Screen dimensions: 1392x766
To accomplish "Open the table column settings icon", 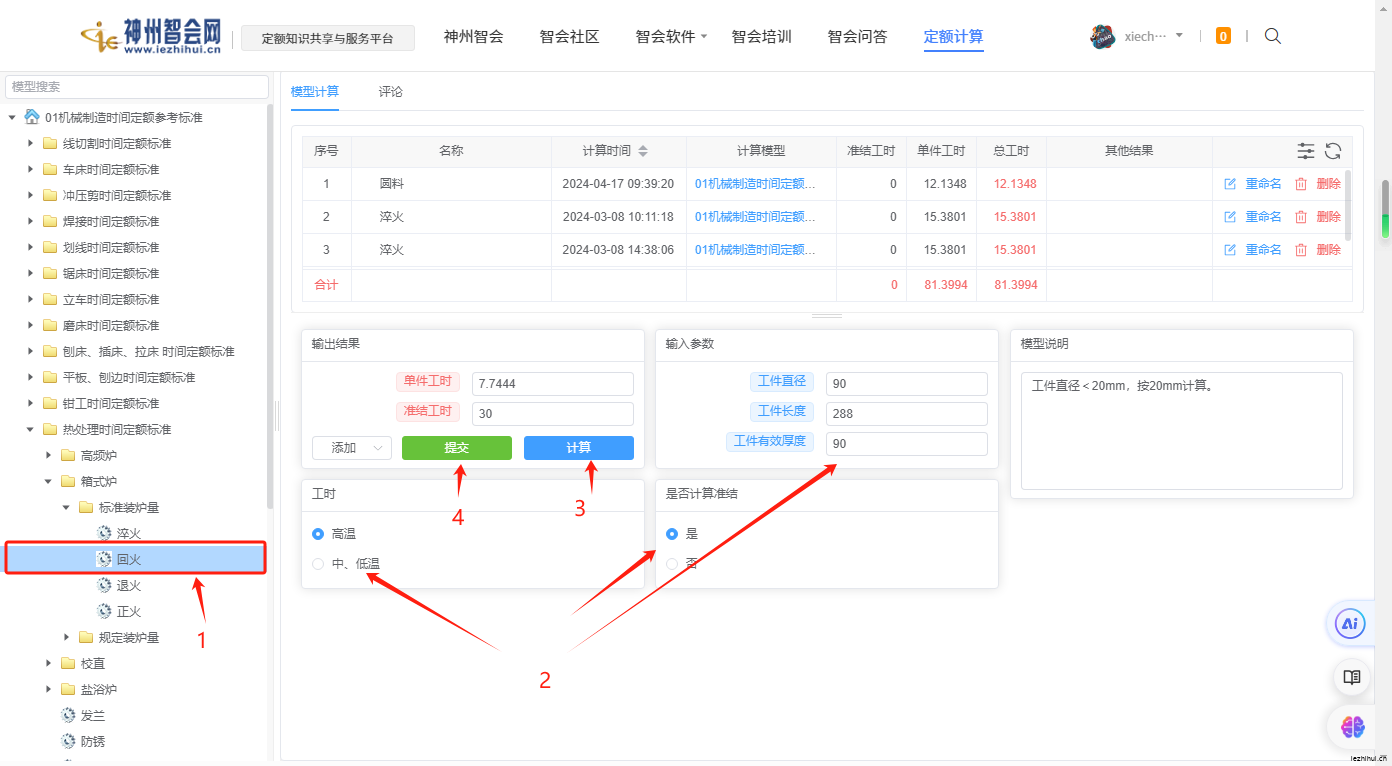I will click(1306, 151).
